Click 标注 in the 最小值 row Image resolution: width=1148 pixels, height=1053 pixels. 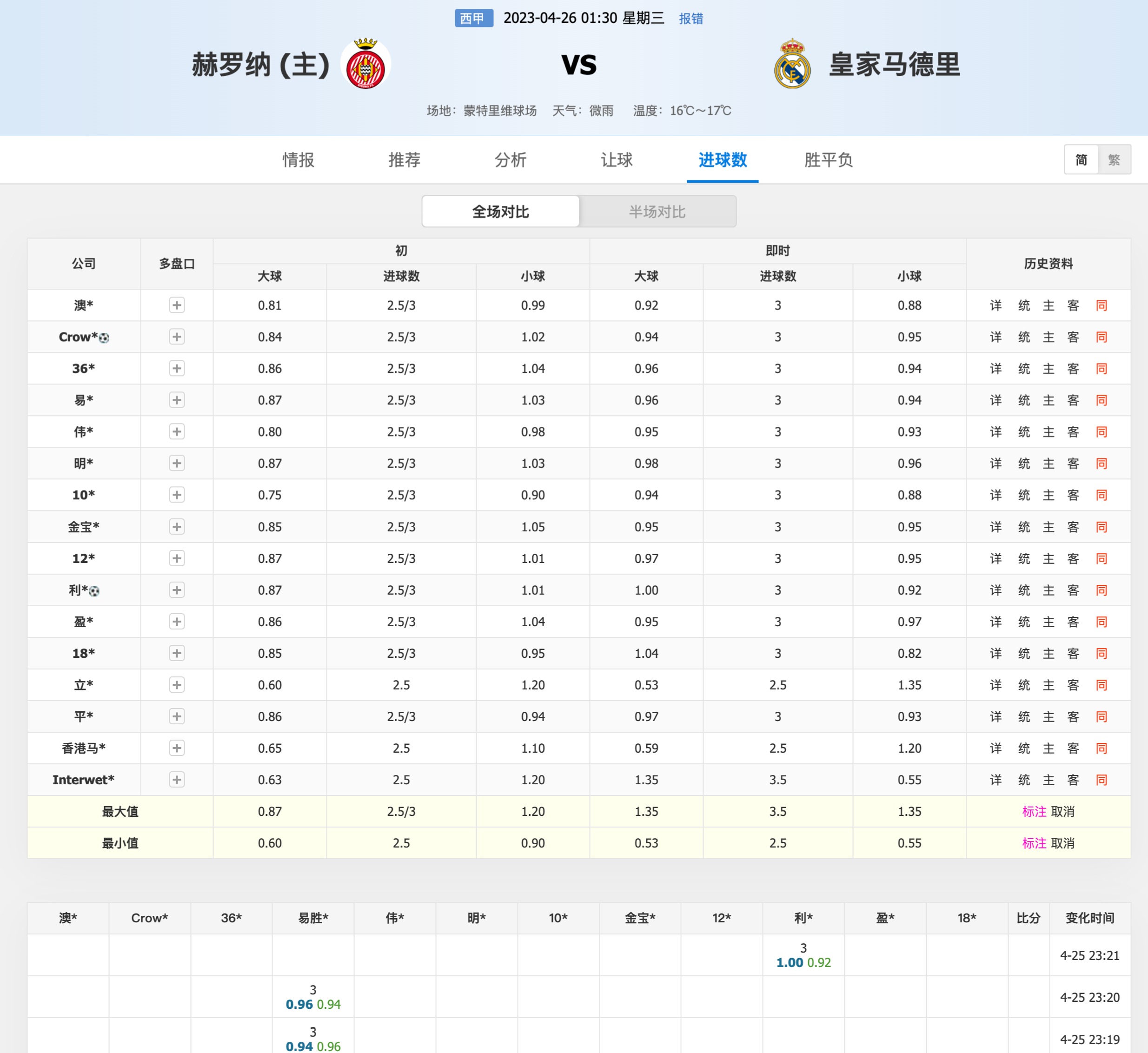click(1034, 843)
